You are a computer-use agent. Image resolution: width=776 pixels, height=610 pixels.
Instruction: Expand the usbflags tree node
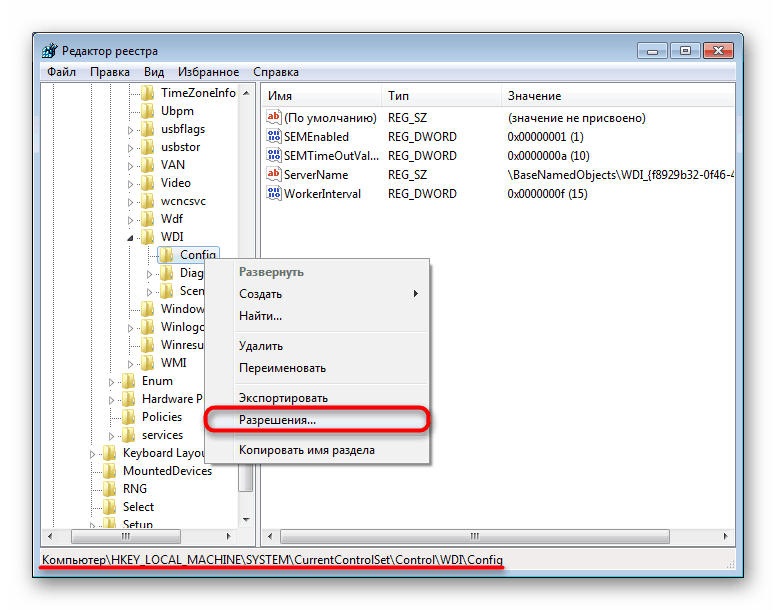click(x=131, y=130)
